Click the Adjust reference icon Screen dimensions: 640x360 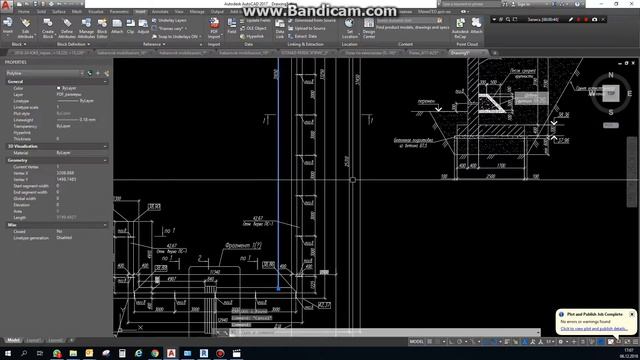pyautogui.click(x=143, y=26)
